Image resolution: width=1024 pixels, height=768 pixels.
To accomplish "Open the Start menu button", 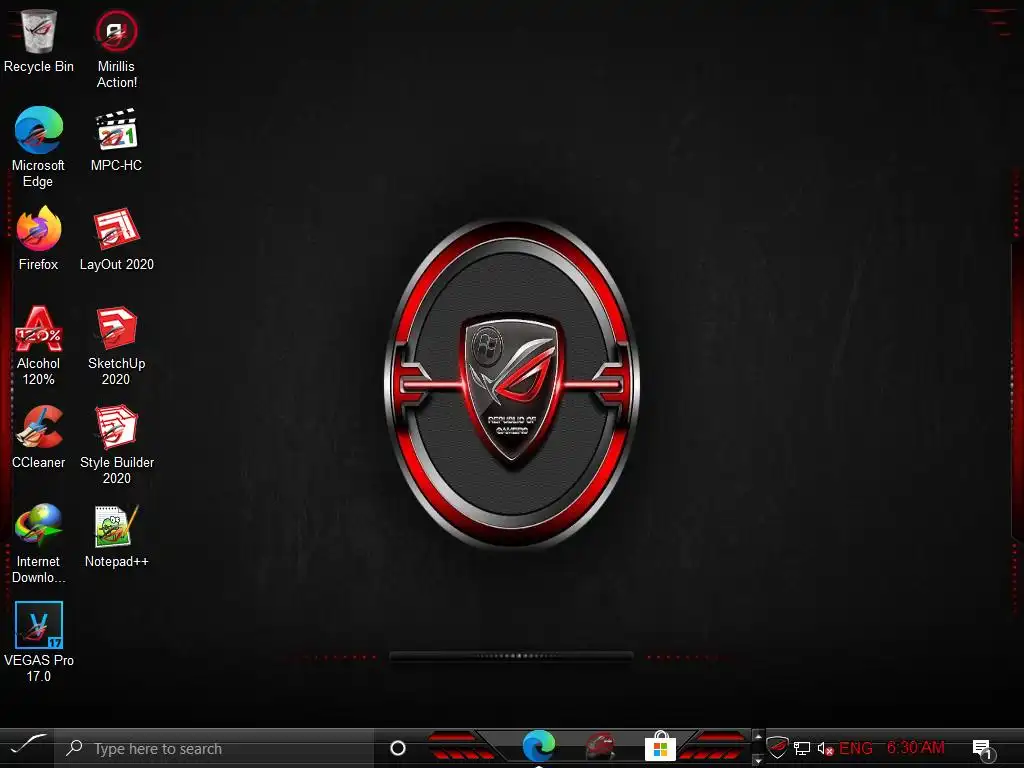I will (27, 746).
